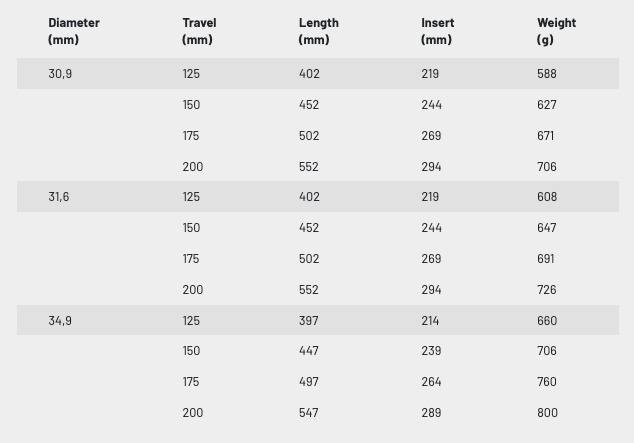The width and height of the screenshot is (634, 443).
Task: Click the 588 weight value
Action: [547, 74]
